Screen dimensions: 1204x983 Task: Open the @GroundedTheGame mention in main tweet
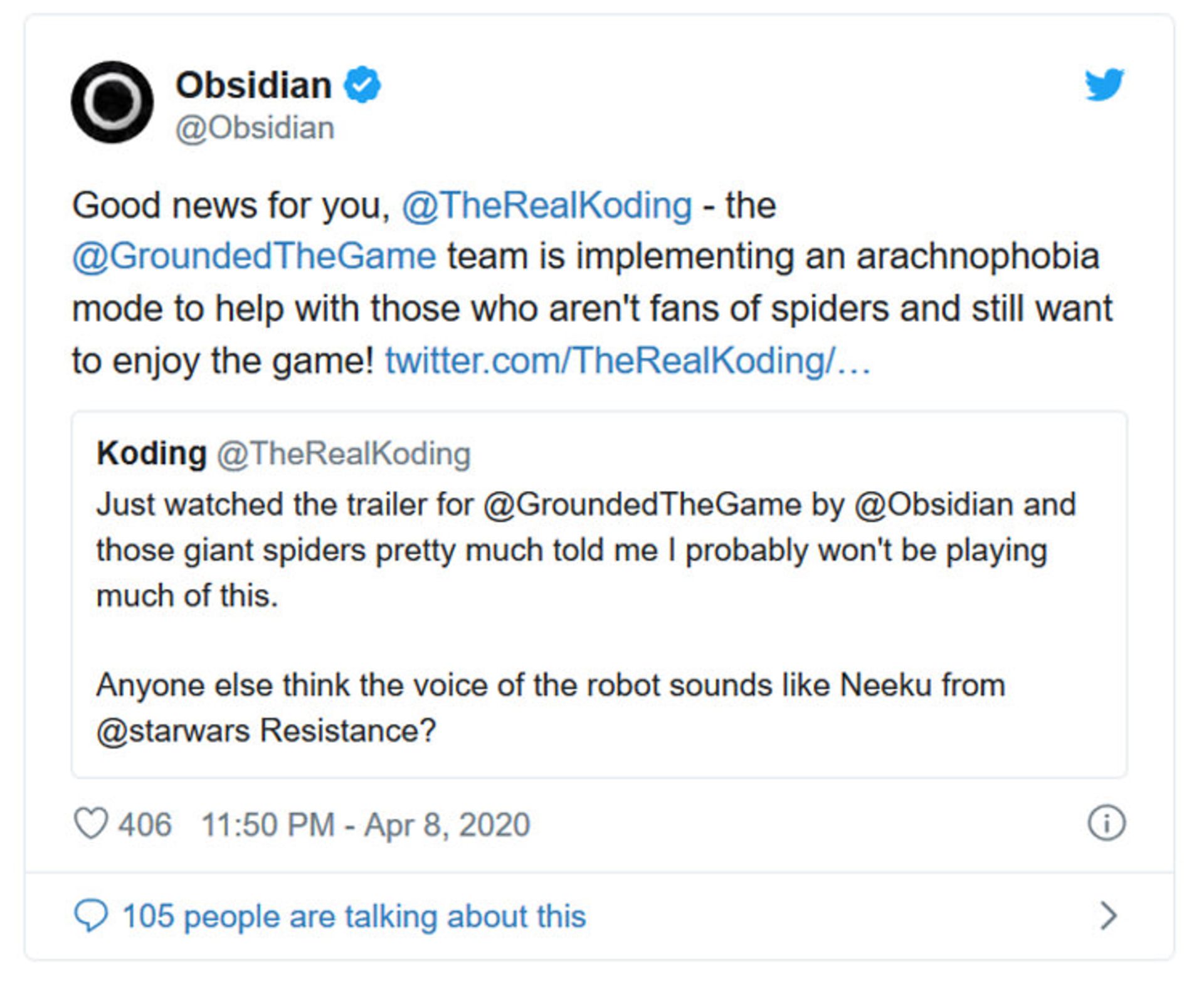click(254, 257)
